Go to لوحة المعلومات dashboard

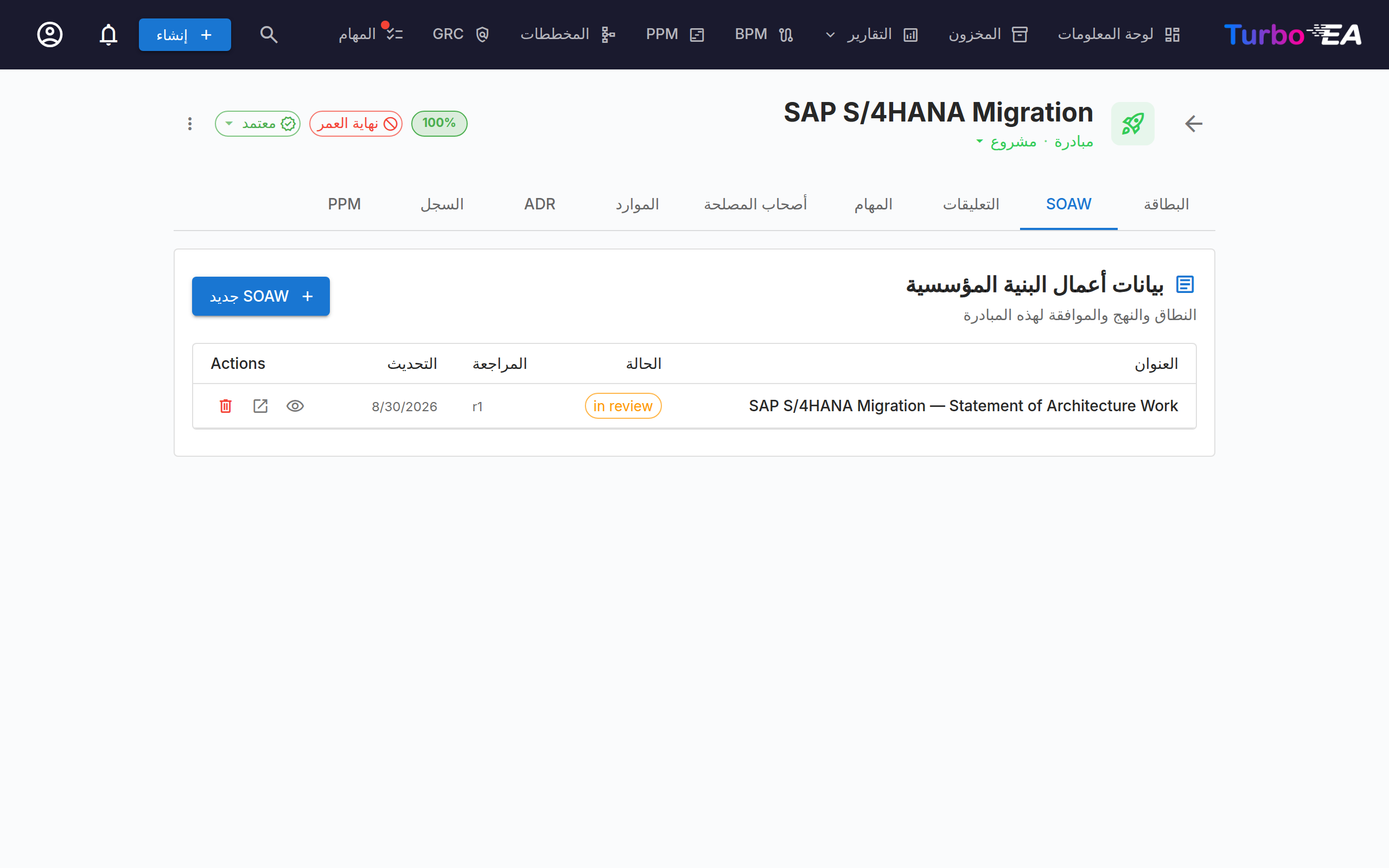[1119, 34]
